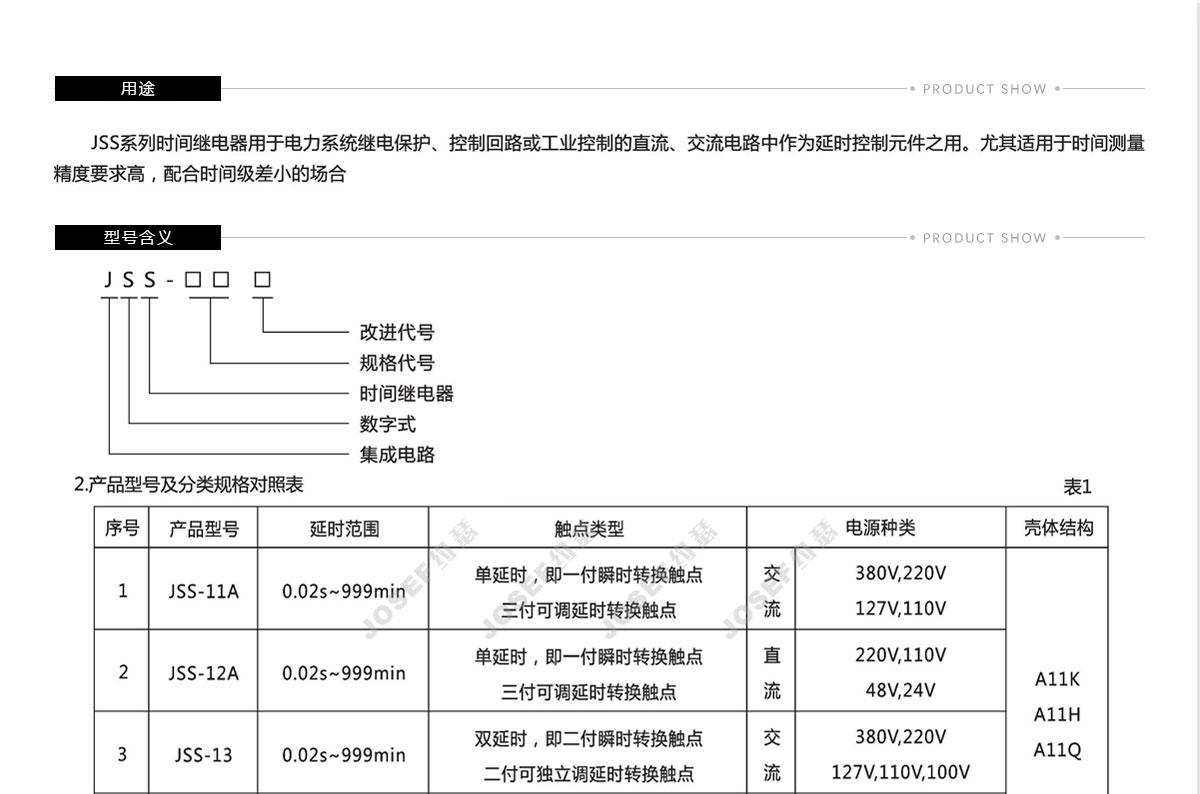Click serial number 2 in the table
This screenshot has width=1200, height=794.
coord(123,672)
